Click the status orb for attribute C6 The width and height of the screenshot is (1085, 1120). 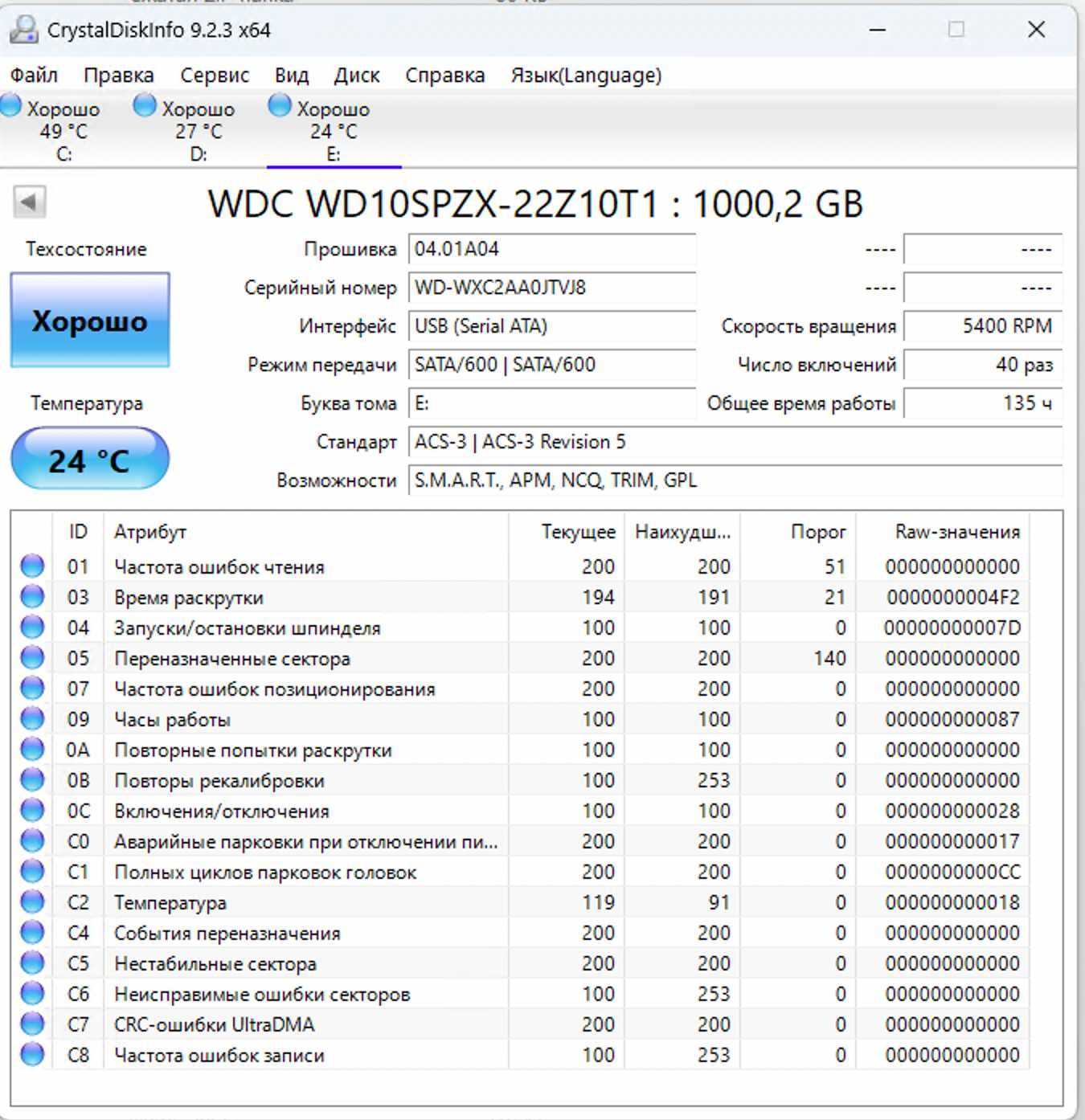pos(32,994)
